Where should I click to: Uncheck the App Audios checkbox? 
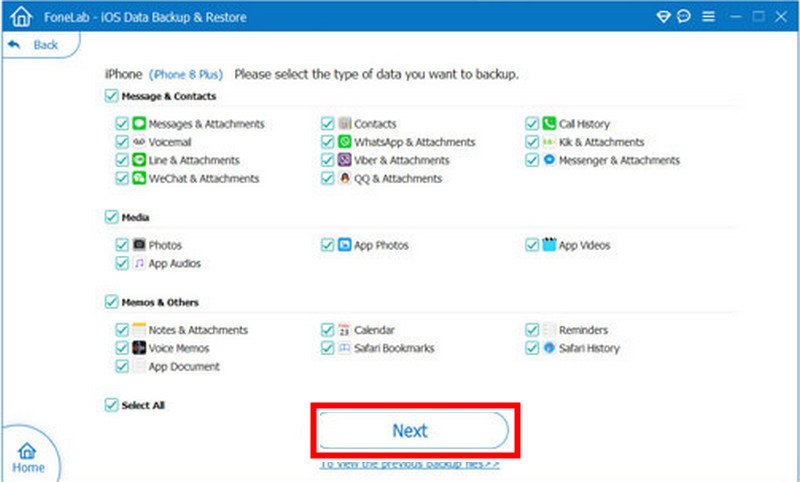tap(122, 263)
